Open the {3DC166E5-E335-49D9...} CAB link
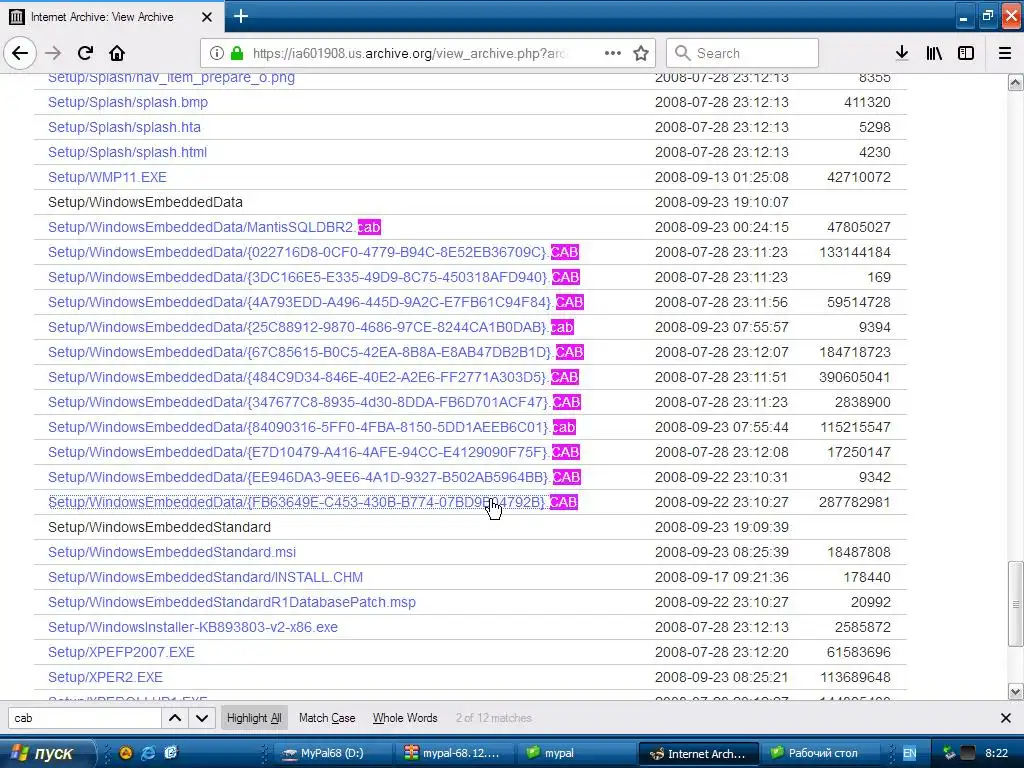 pyautogui.click(x=313, y=277)
